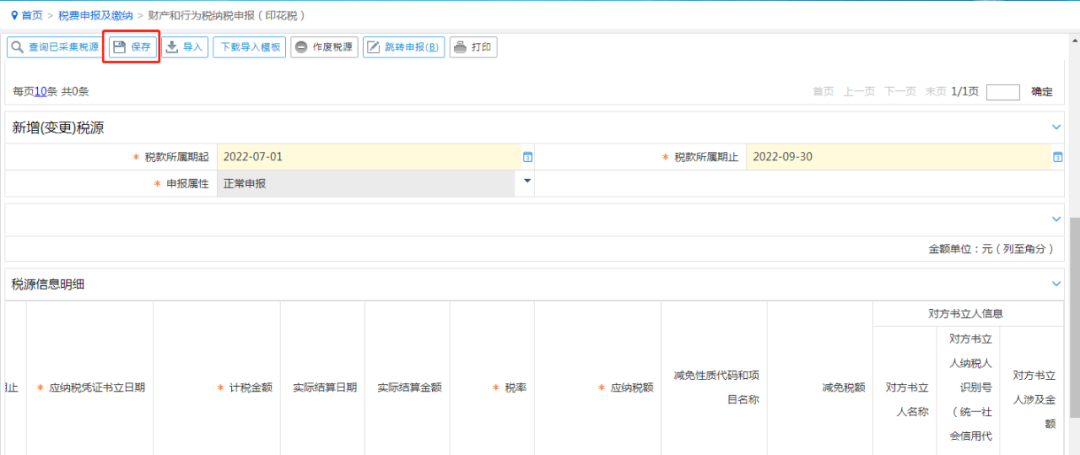Go to 末页 in pagination
Viewport: 1080px width, 455px height.
pyautogui.click(x=936, y=92)
